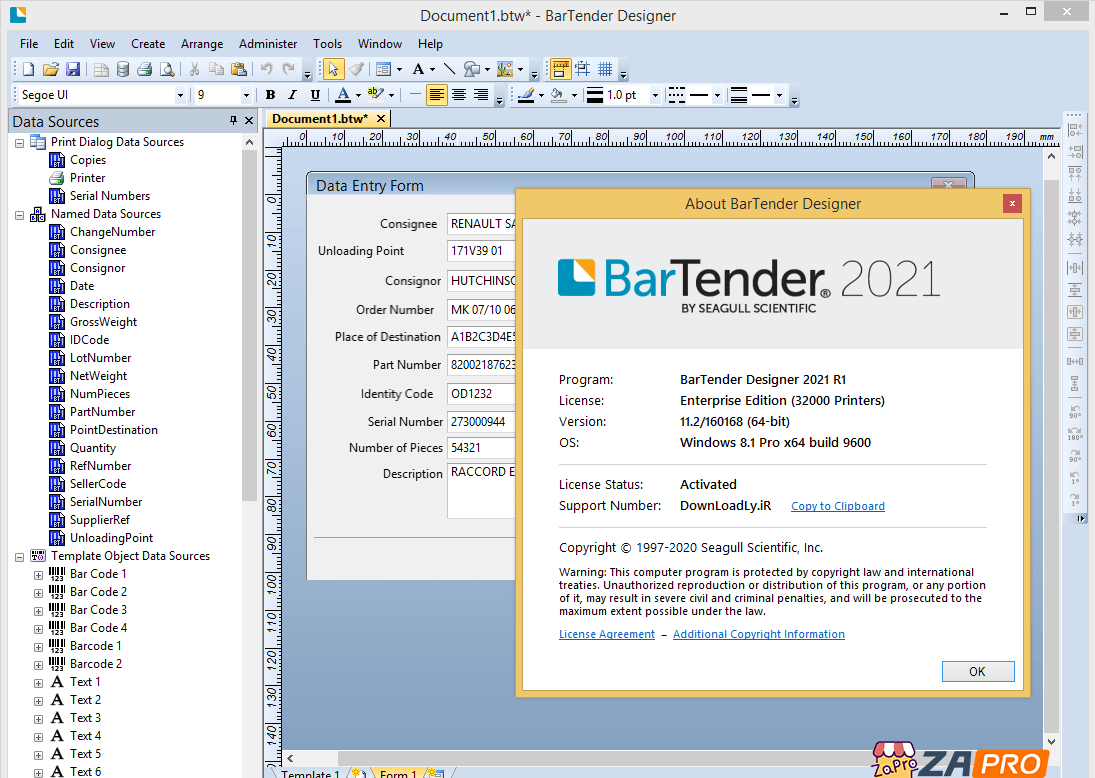Open the 1.0 pt line thickness dropdown
Viewport: 1095px width, 778px height.
655,95
